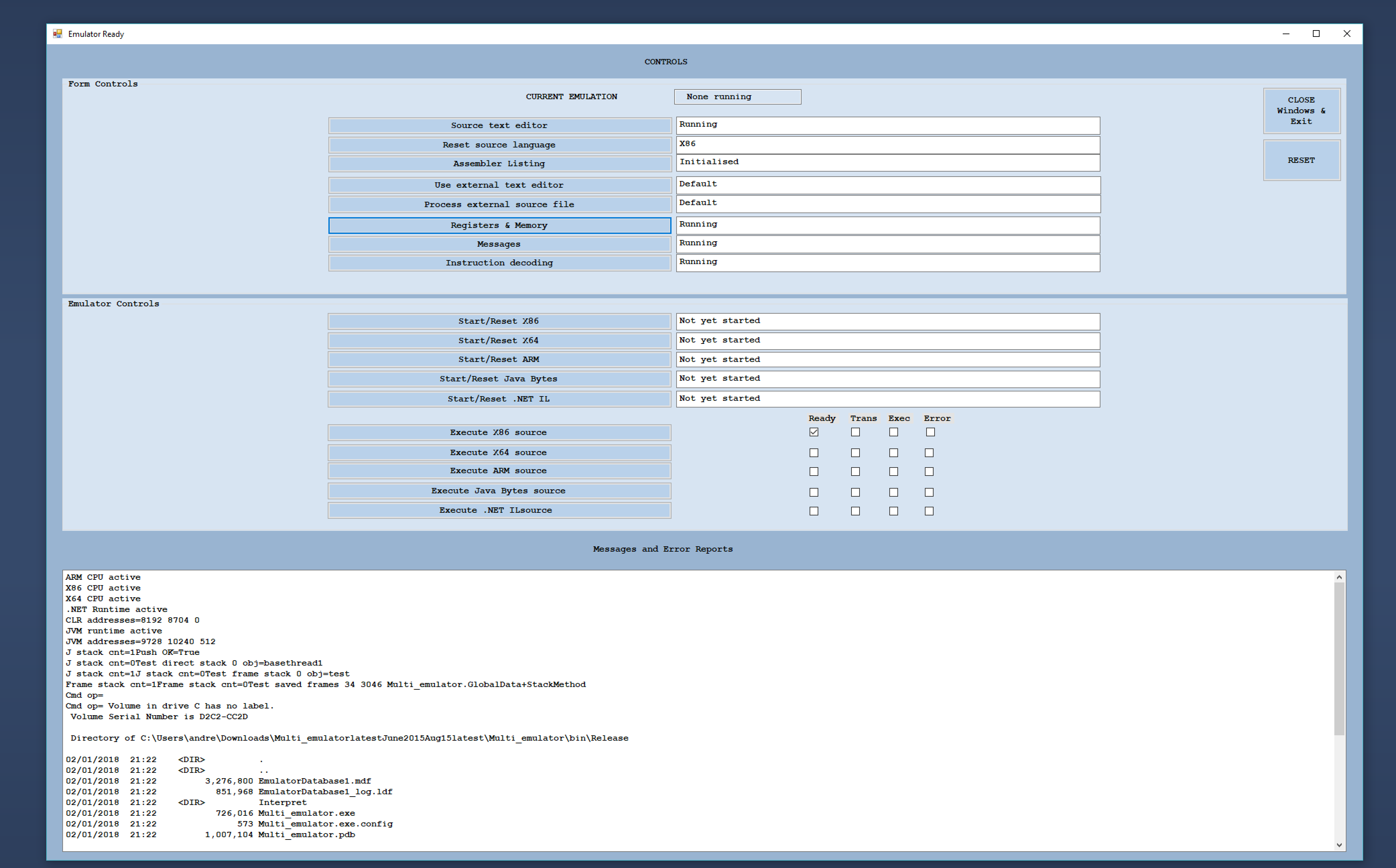
Task: Click Source text editor status field
Action: point(888,125)
